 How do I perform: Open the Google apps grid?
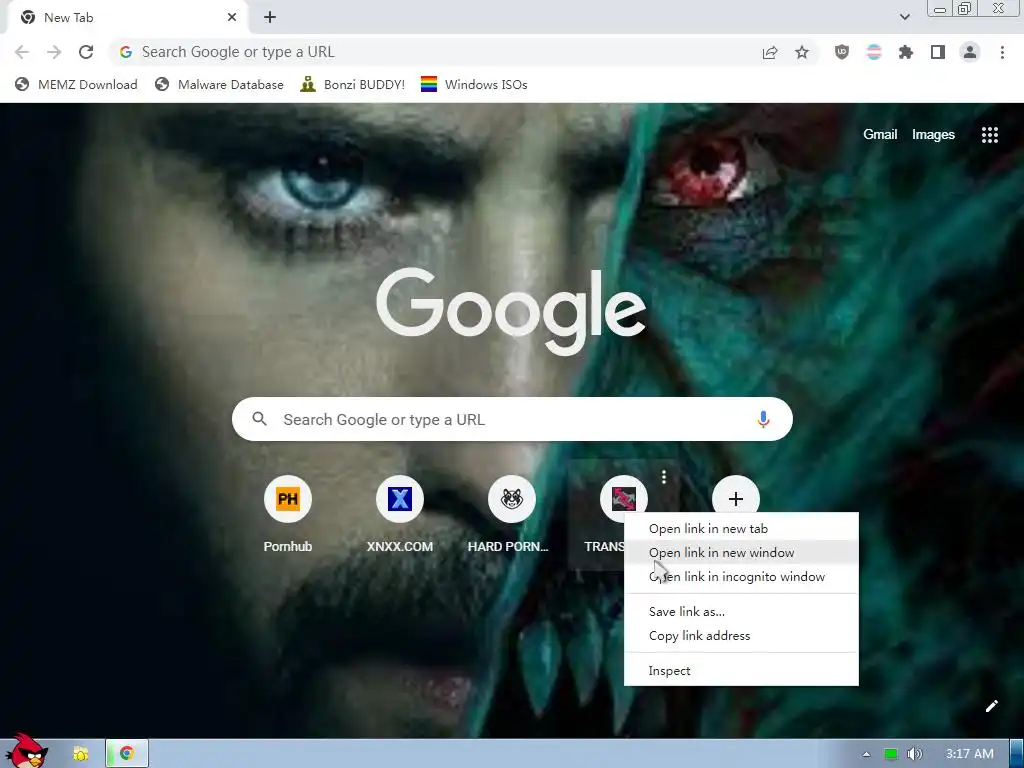pos(990,135)
